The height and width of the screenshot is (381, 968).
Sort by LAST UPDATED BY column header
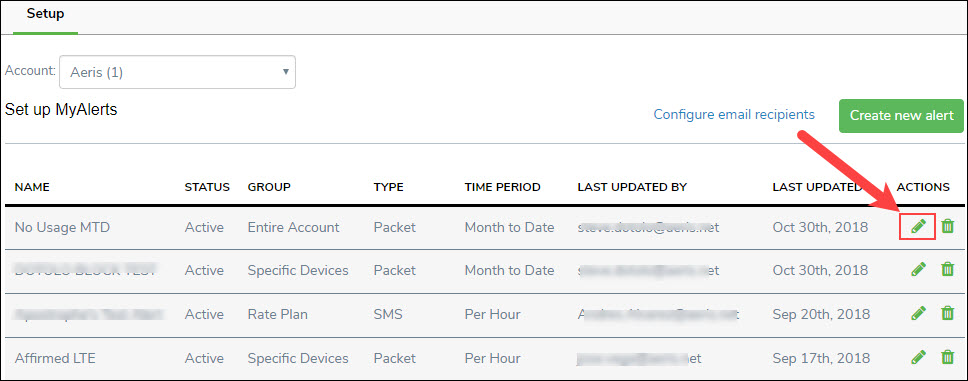(x=632, y=187)
